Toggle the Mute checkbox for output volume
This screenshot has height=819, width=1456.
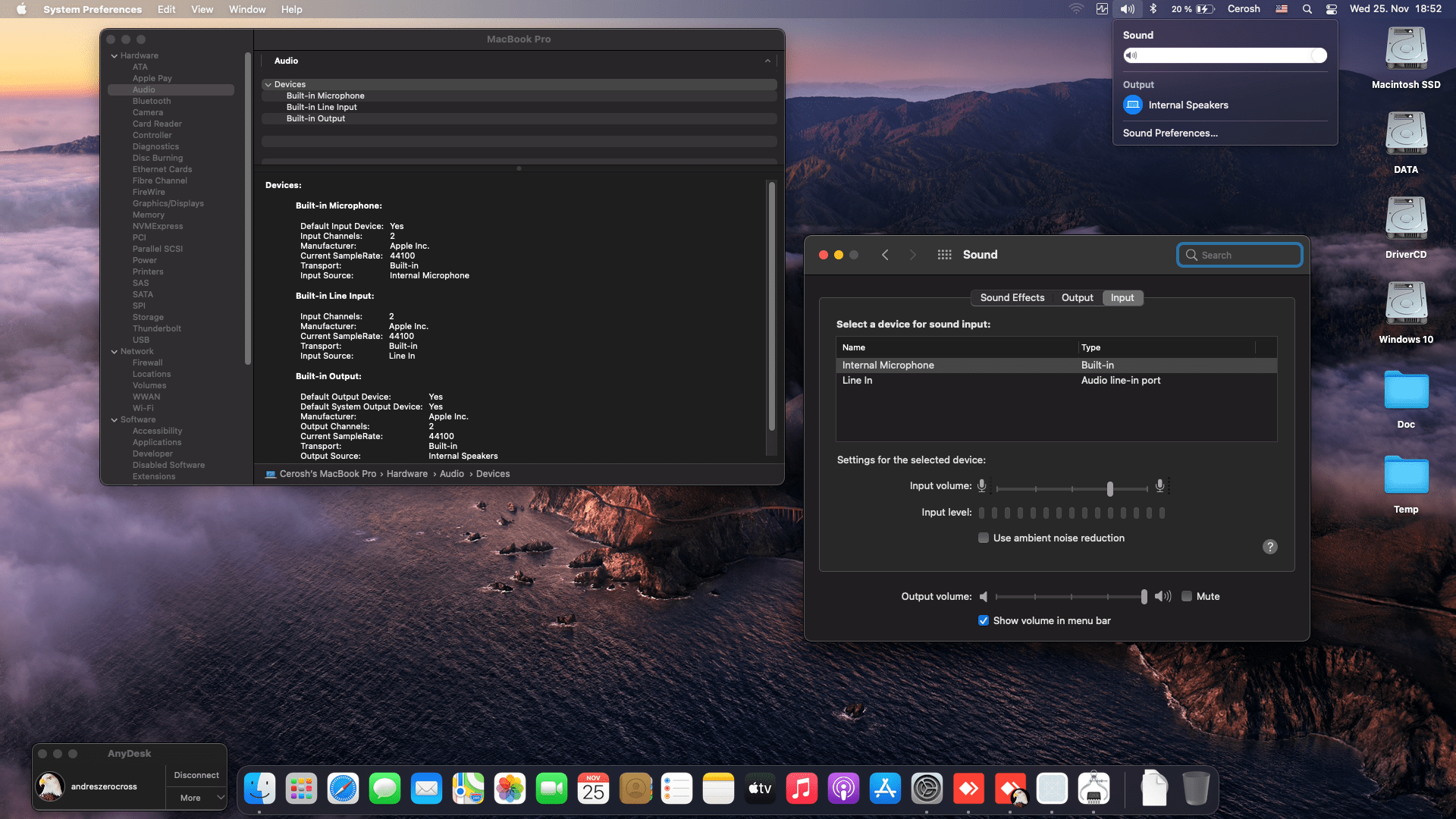tap(1186, 597)
